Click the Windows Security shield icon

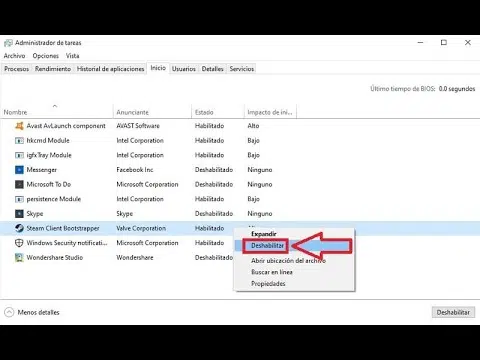[19, 243]
